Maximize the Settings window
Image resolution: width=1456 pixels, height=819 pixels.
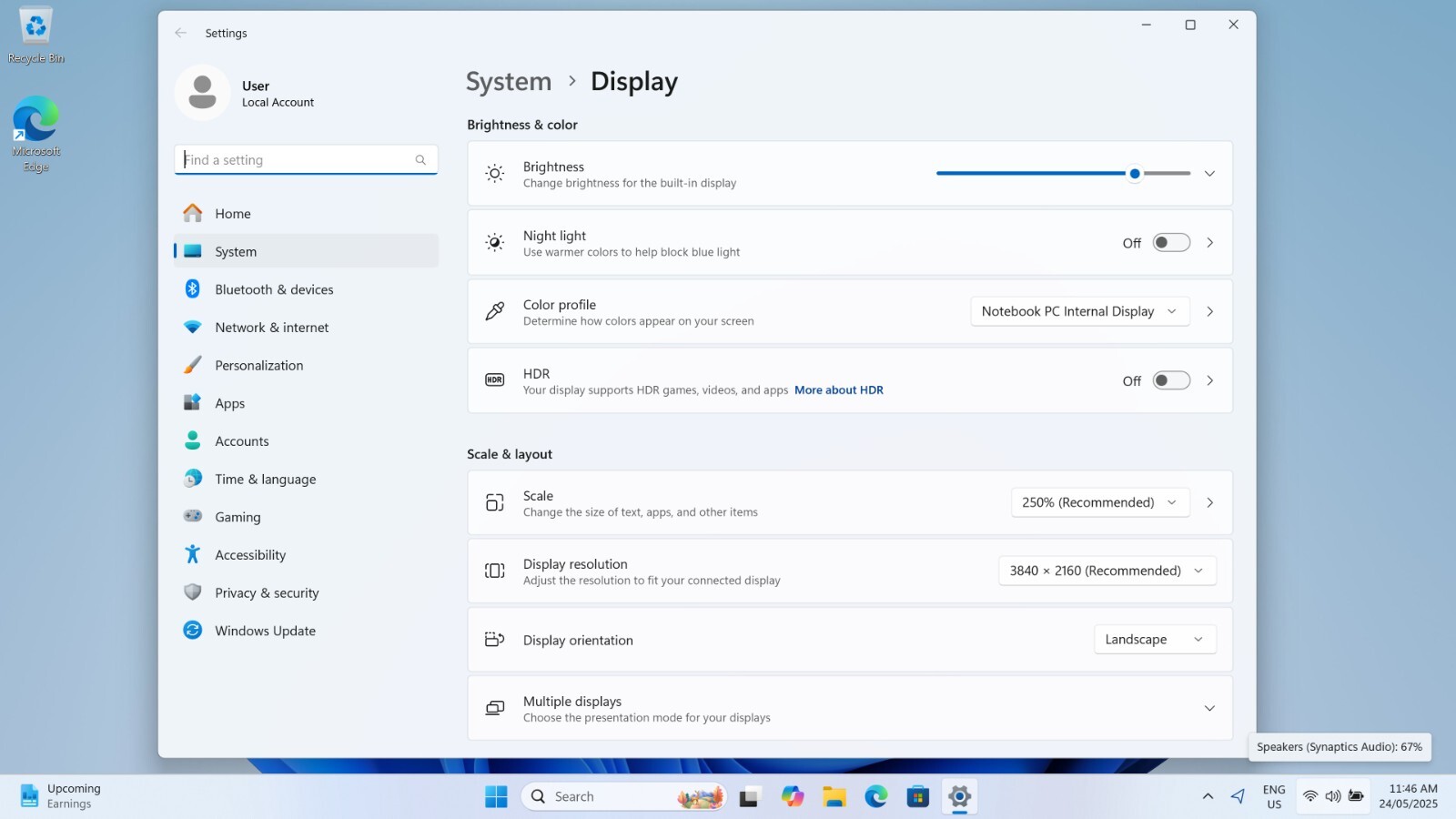1189,25
